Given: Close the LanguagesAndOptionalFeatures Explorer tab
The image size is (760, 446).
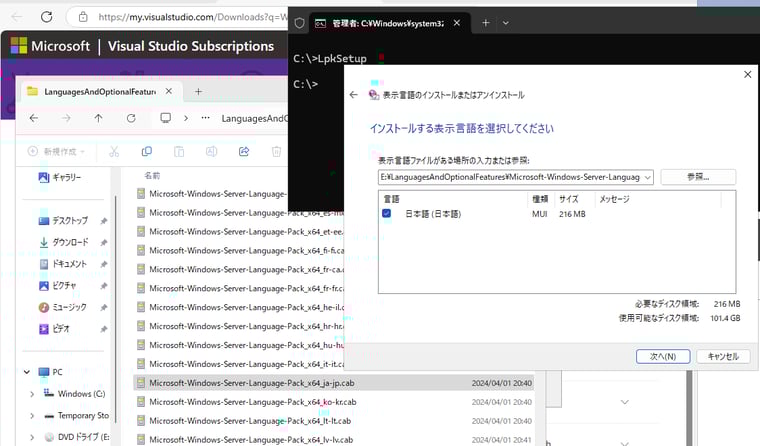Looking at the screenshot, I should coord(169,91).
